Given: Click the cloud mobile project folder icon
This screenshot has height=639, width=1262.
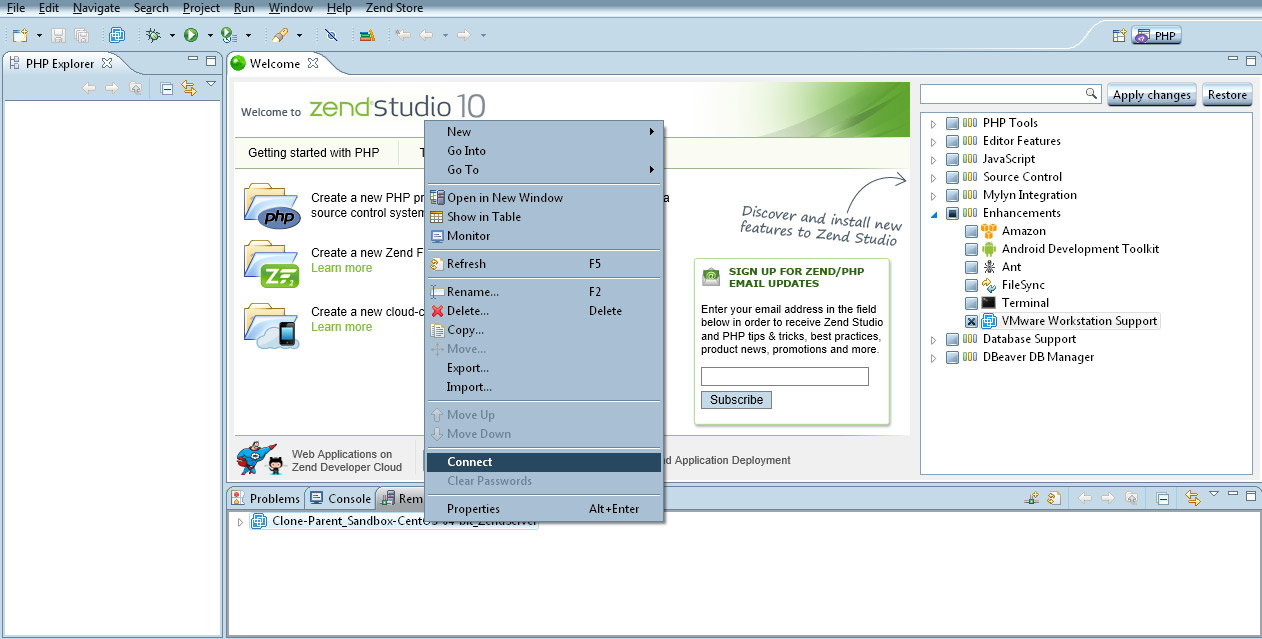Looking at the screenshot, I should pyautogui.click(x=273, y=326).
